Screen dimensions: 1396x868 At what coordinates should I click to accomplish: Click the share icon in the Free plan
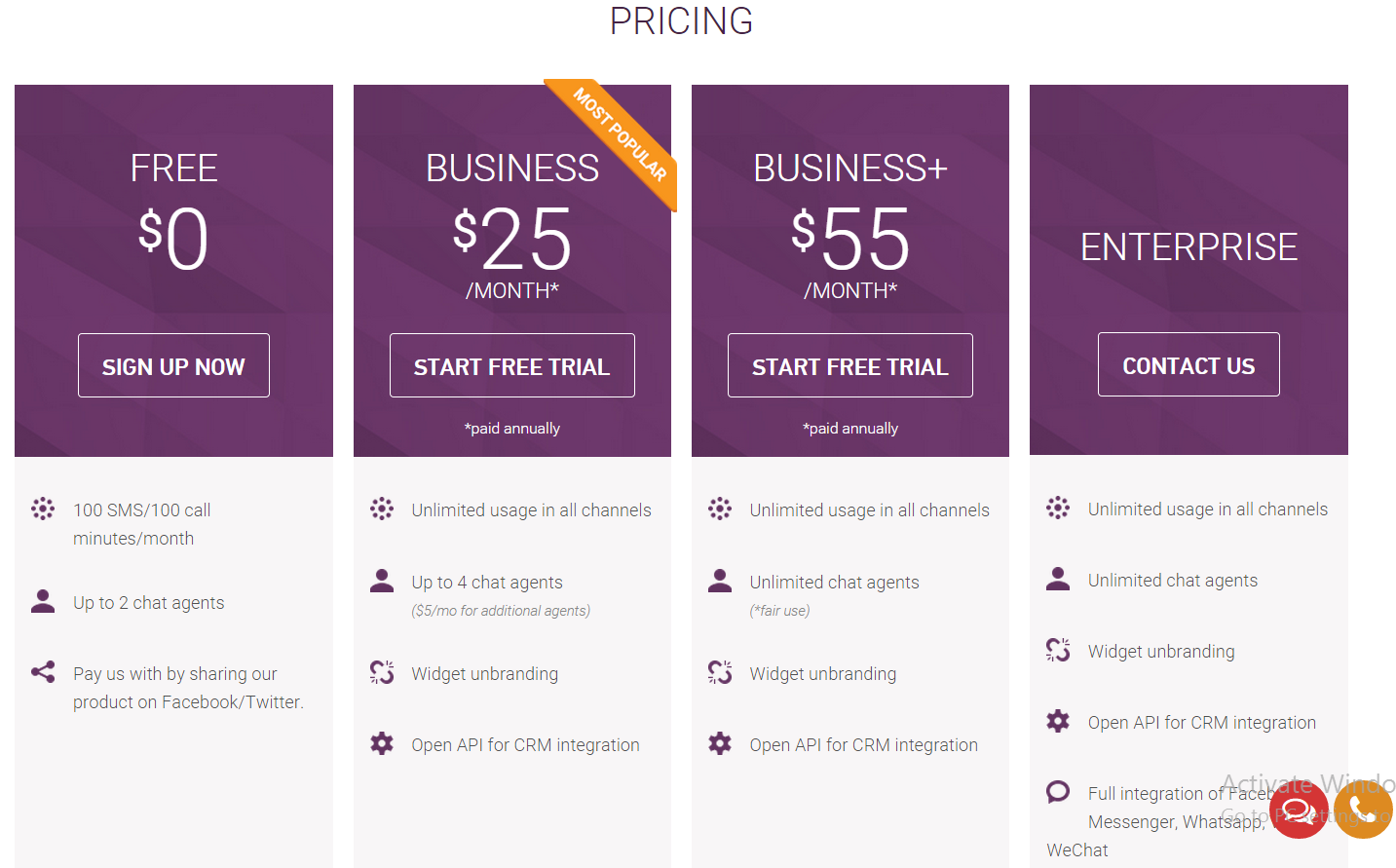coord(43,672)
